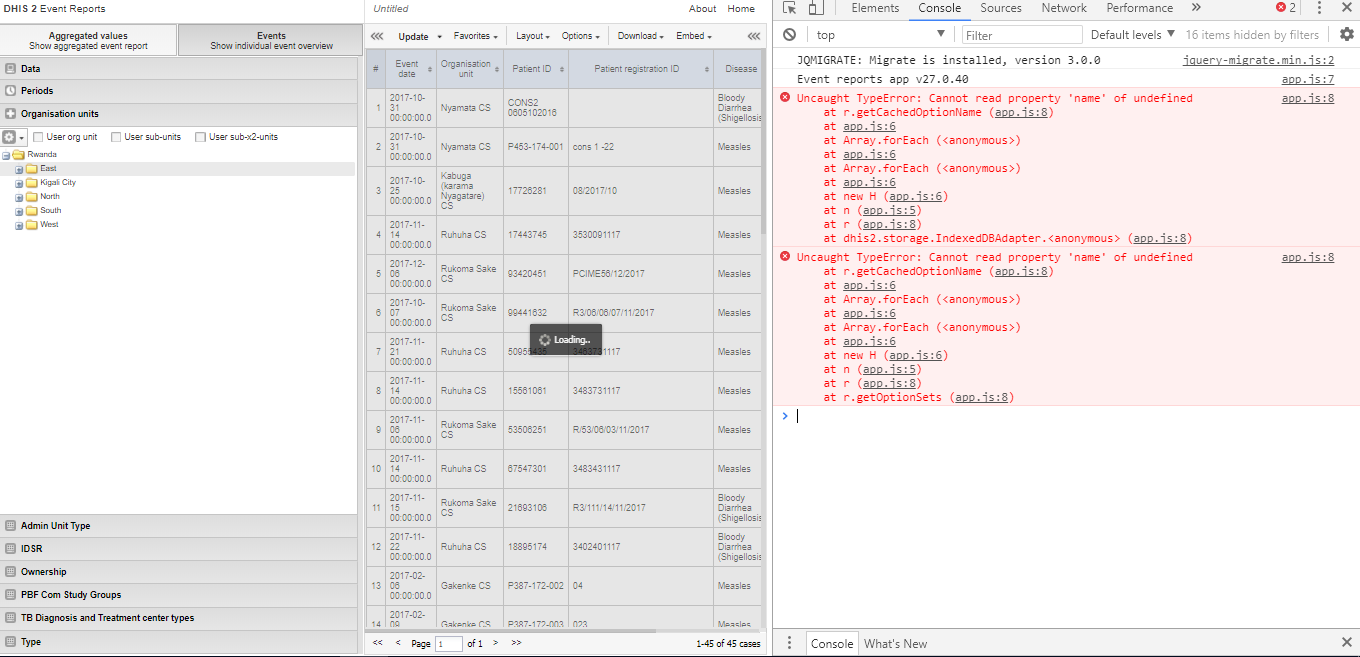Open the Home link in the header

pos(741,9)
